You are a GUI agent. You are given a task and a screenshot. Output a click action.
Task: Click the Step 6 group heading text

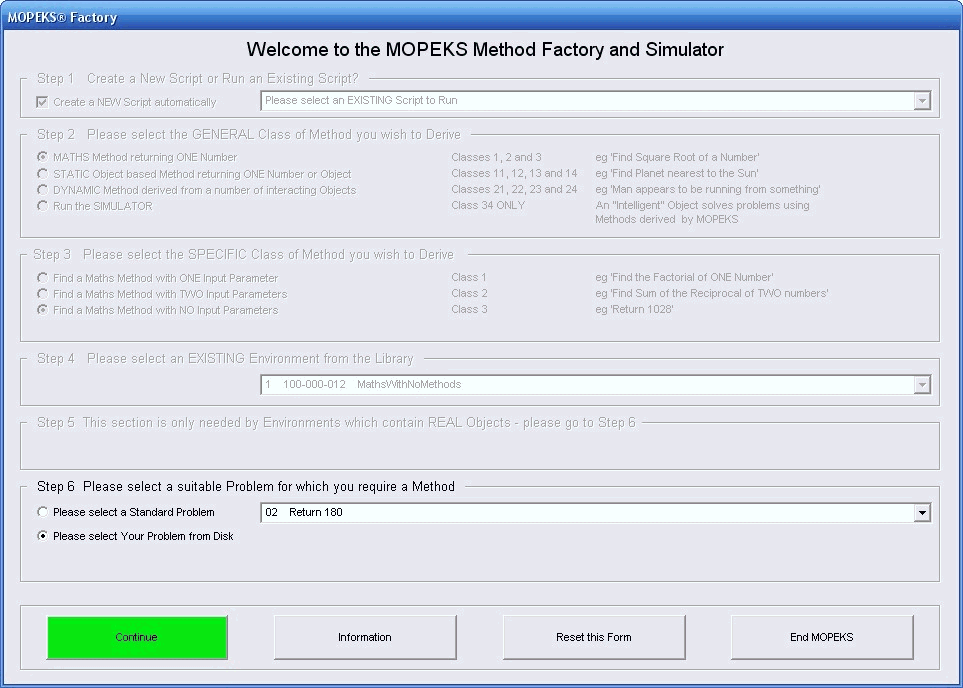coord(246,487)
